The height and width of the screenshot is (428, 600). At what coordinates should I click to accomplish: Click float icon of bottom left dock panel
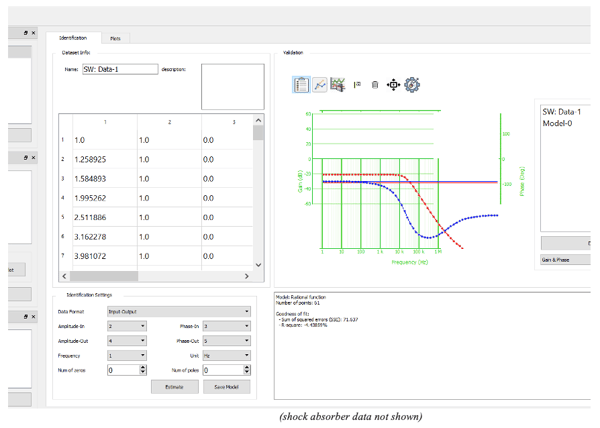click(26, 317)
